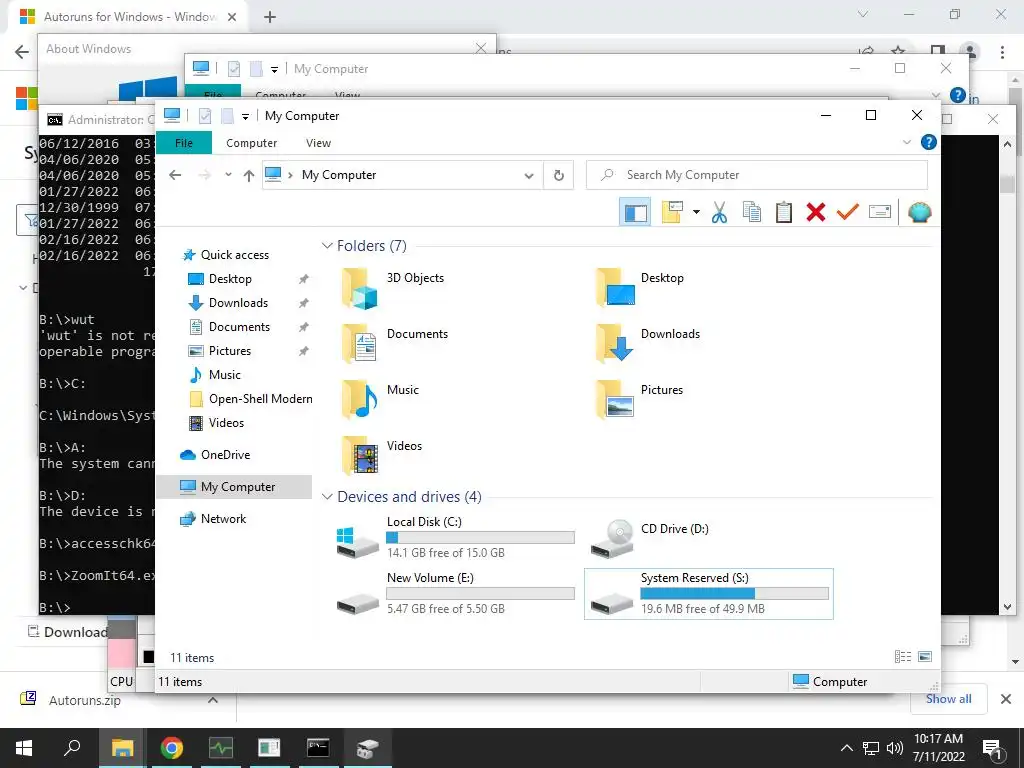
Task: Select Music in the navigation pane
Action: pos(225,375)
